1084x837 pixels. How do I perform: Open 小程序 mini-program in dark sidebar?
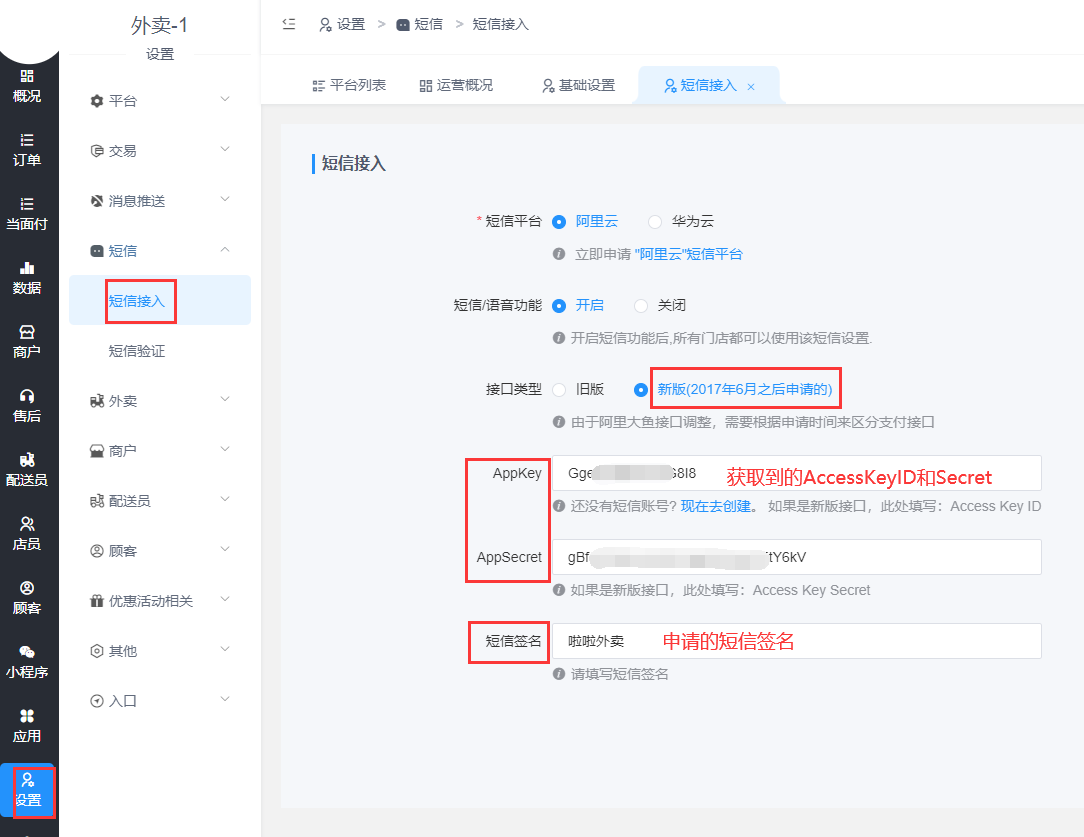coord(27,662)
